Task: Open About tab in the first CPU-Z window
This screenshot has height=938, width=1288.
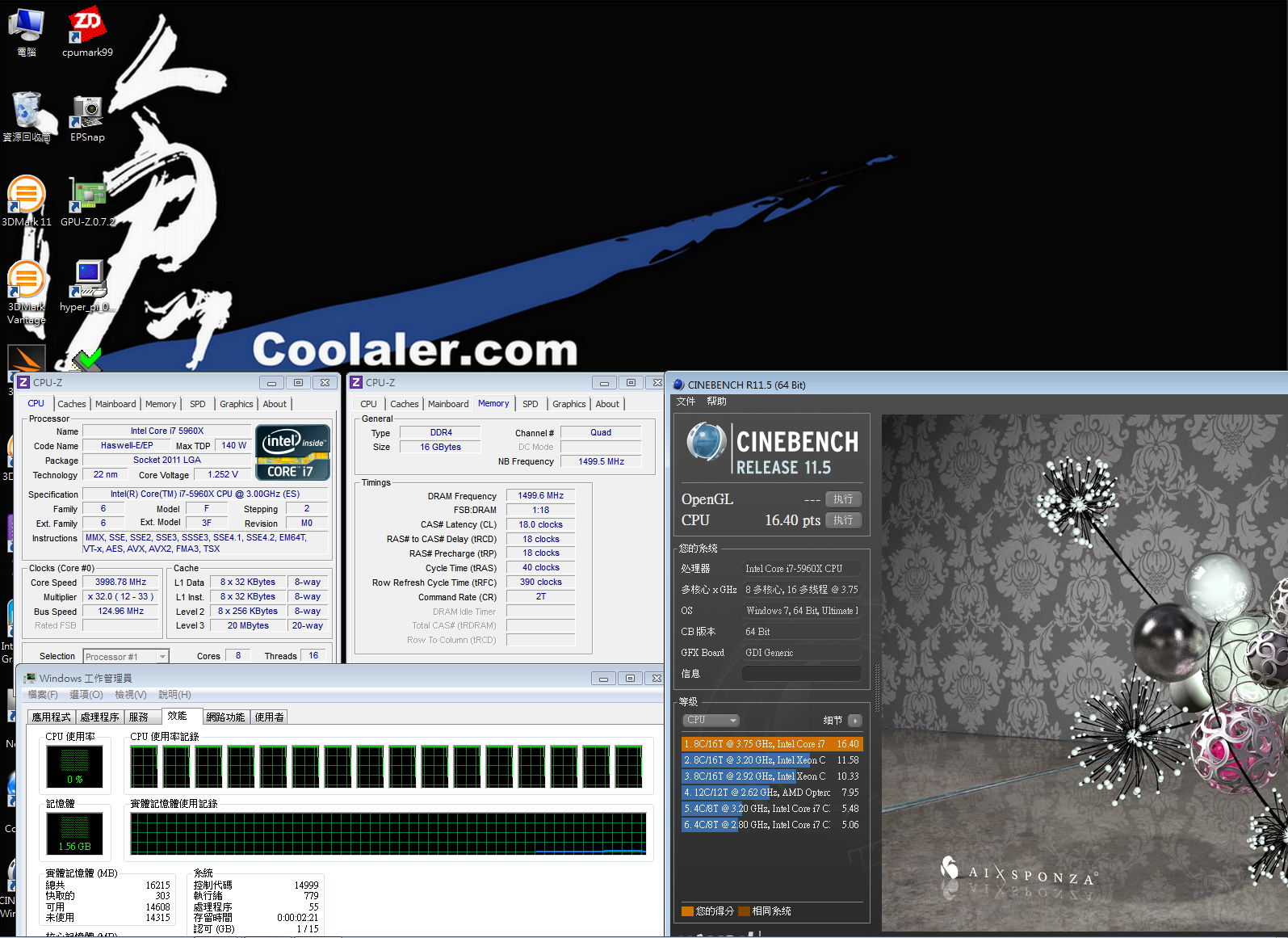Action: coord(275,404)
